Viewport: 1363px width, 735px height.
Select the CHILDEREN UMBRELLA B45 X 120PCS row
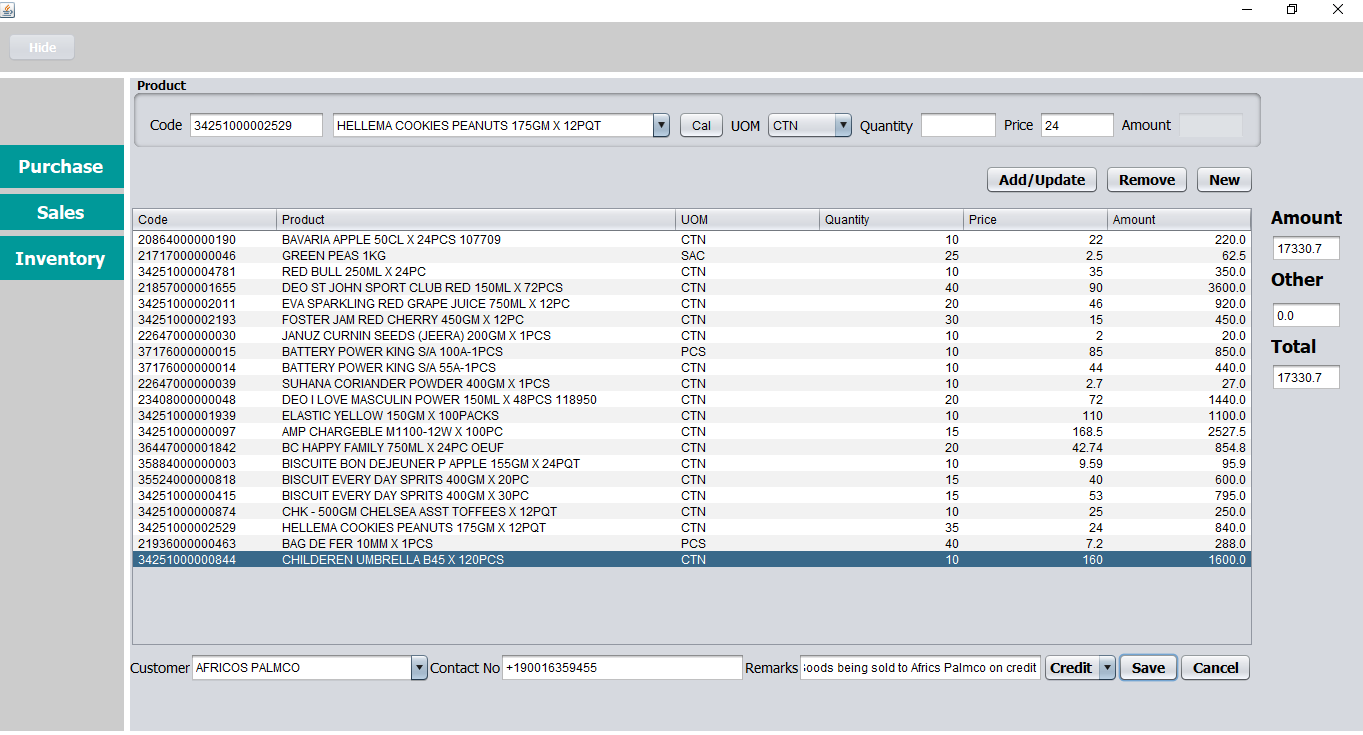[x=692, y=560]
